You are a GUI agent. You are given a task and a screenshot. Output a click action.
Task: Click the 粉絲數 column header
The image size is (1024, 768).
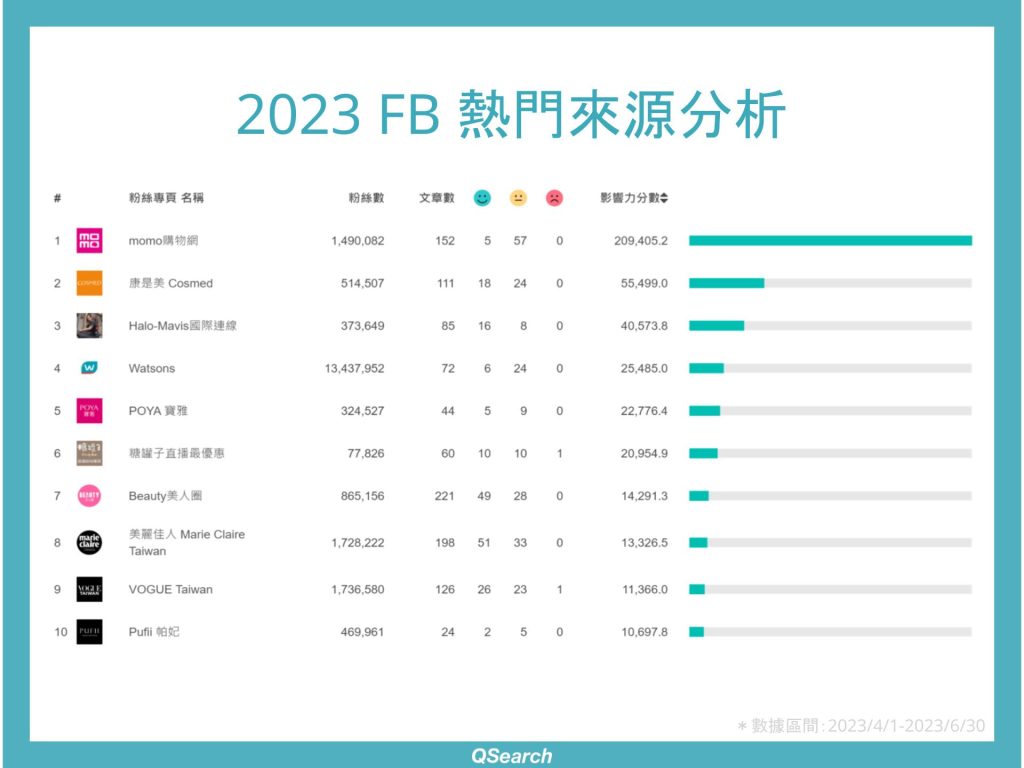(x=366, y=198)
